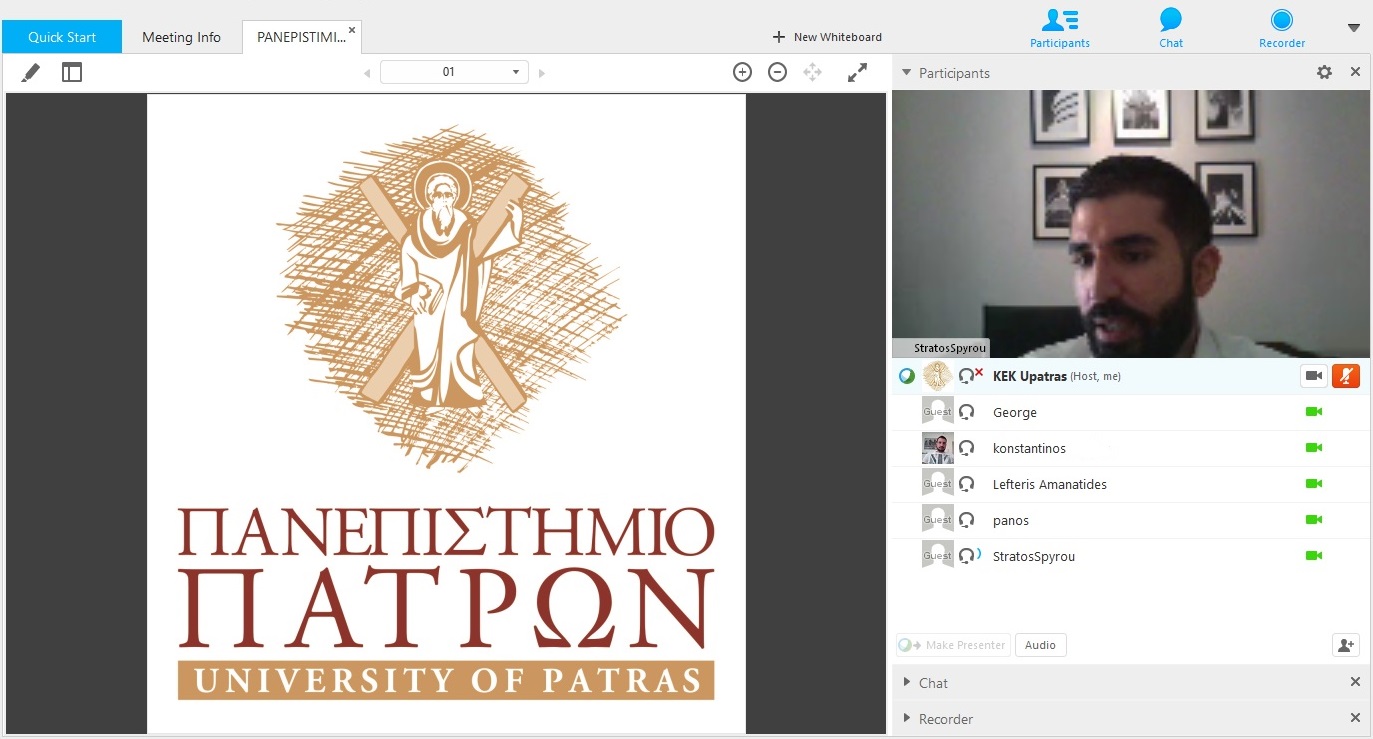This screenshot has height=739, width=1373.
Task: Open the Recorder from top bar
Action: [x=1282, y=27]
